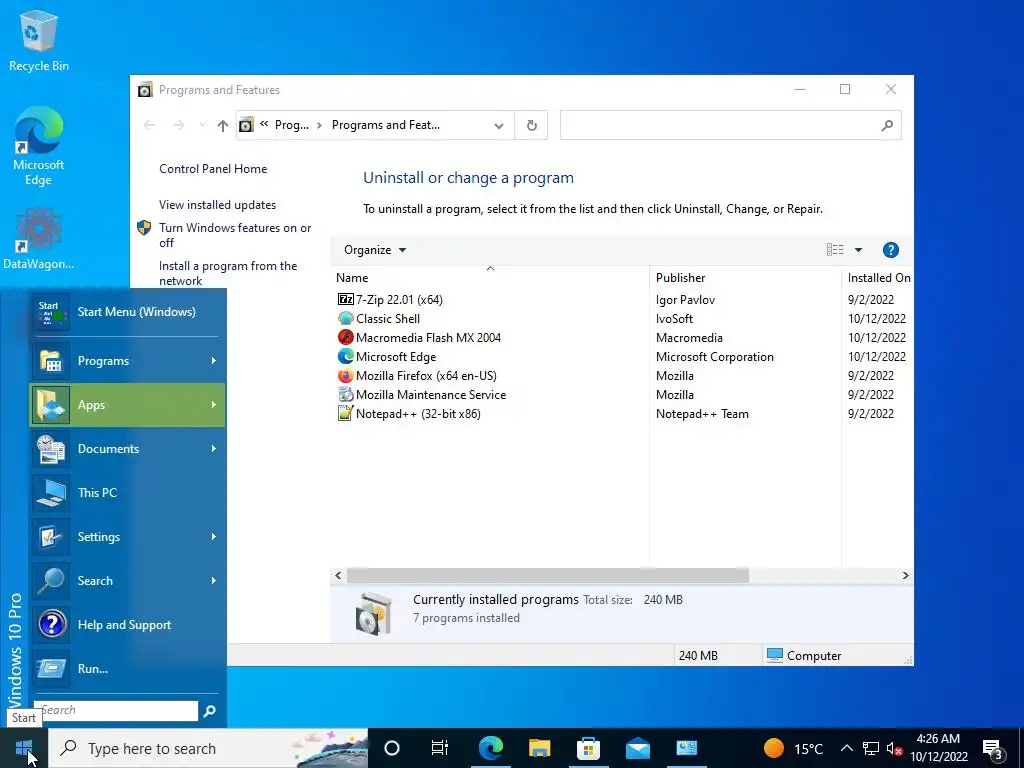
Task: Open the address bar history dropdown
Action: (x=498, y=125)
